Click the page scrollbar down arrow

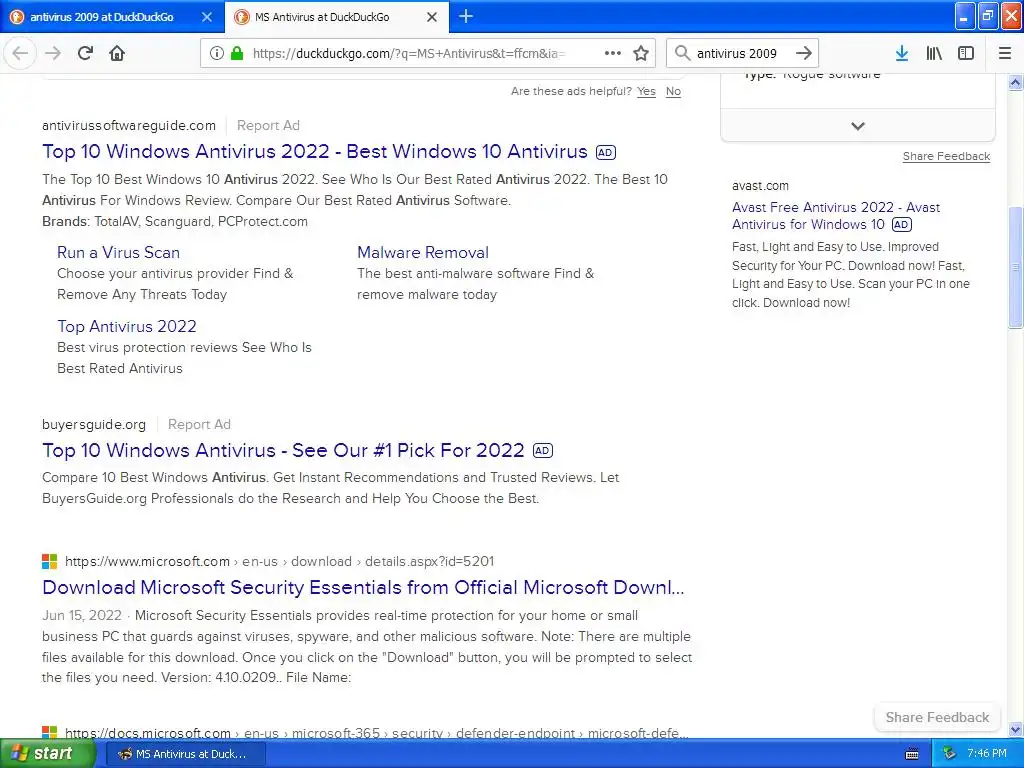[1016, 729]
